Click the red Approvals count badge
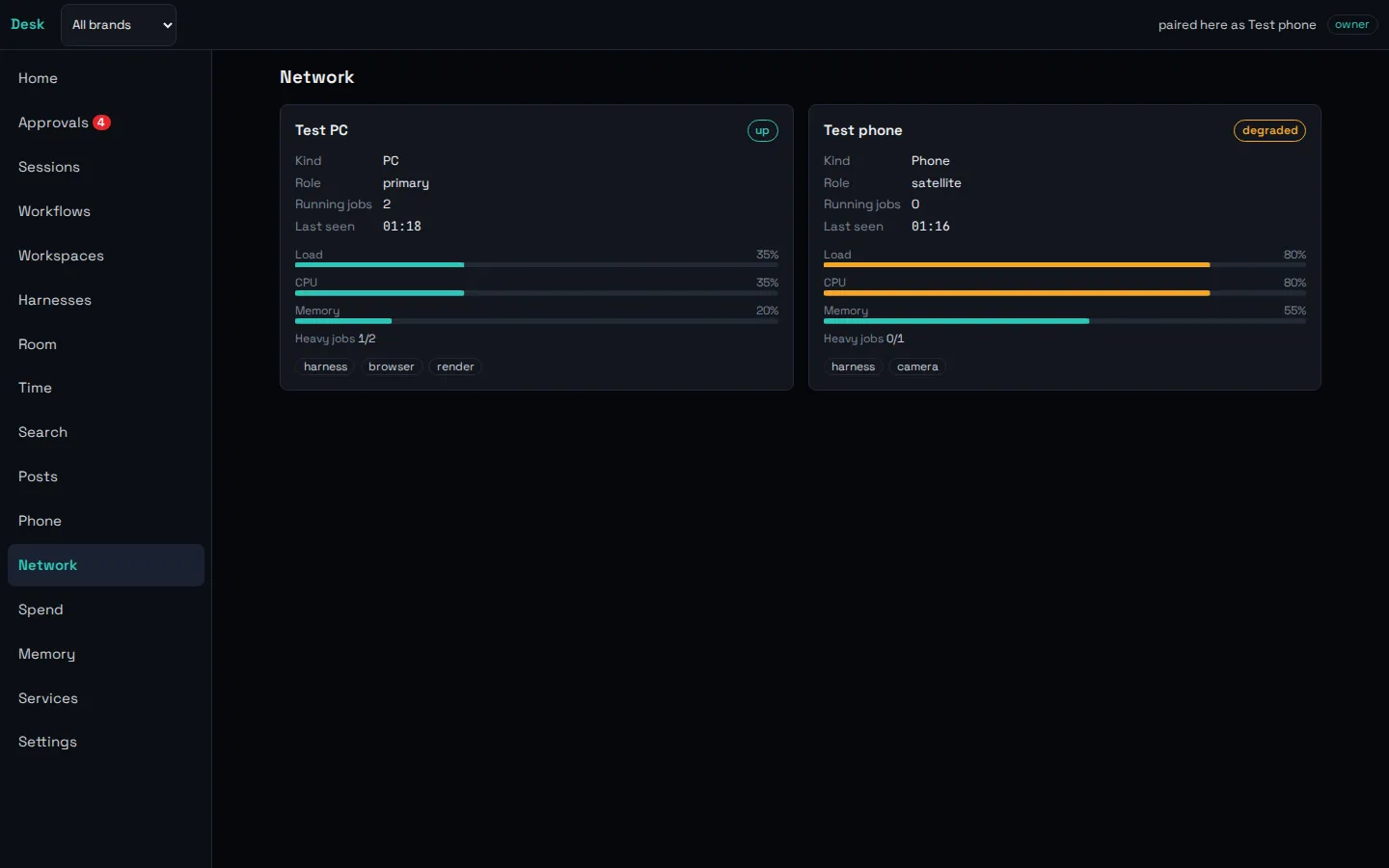This screenshot has width=1389, height=868. (x=101, y=122)
